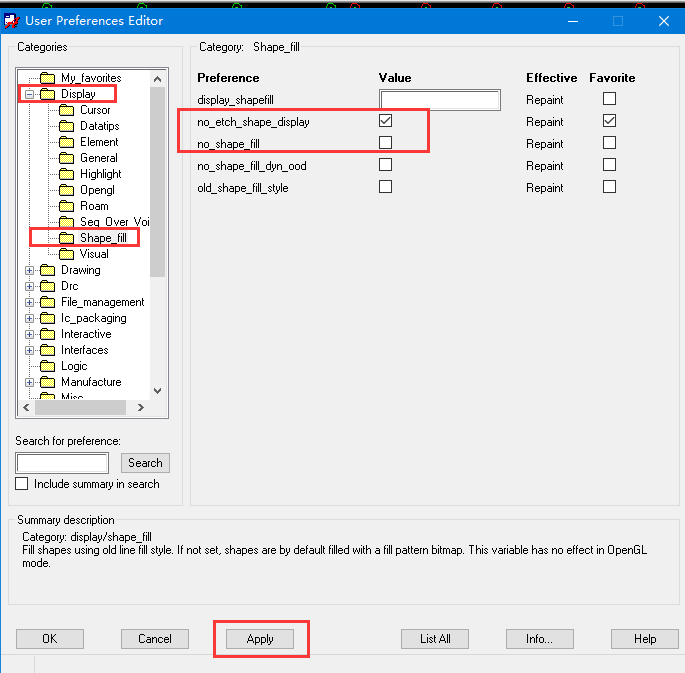Enable the old_shape_fill_style value checkbox
The height and width of the screenshot is (673, 685).
[x=385, y=186]
